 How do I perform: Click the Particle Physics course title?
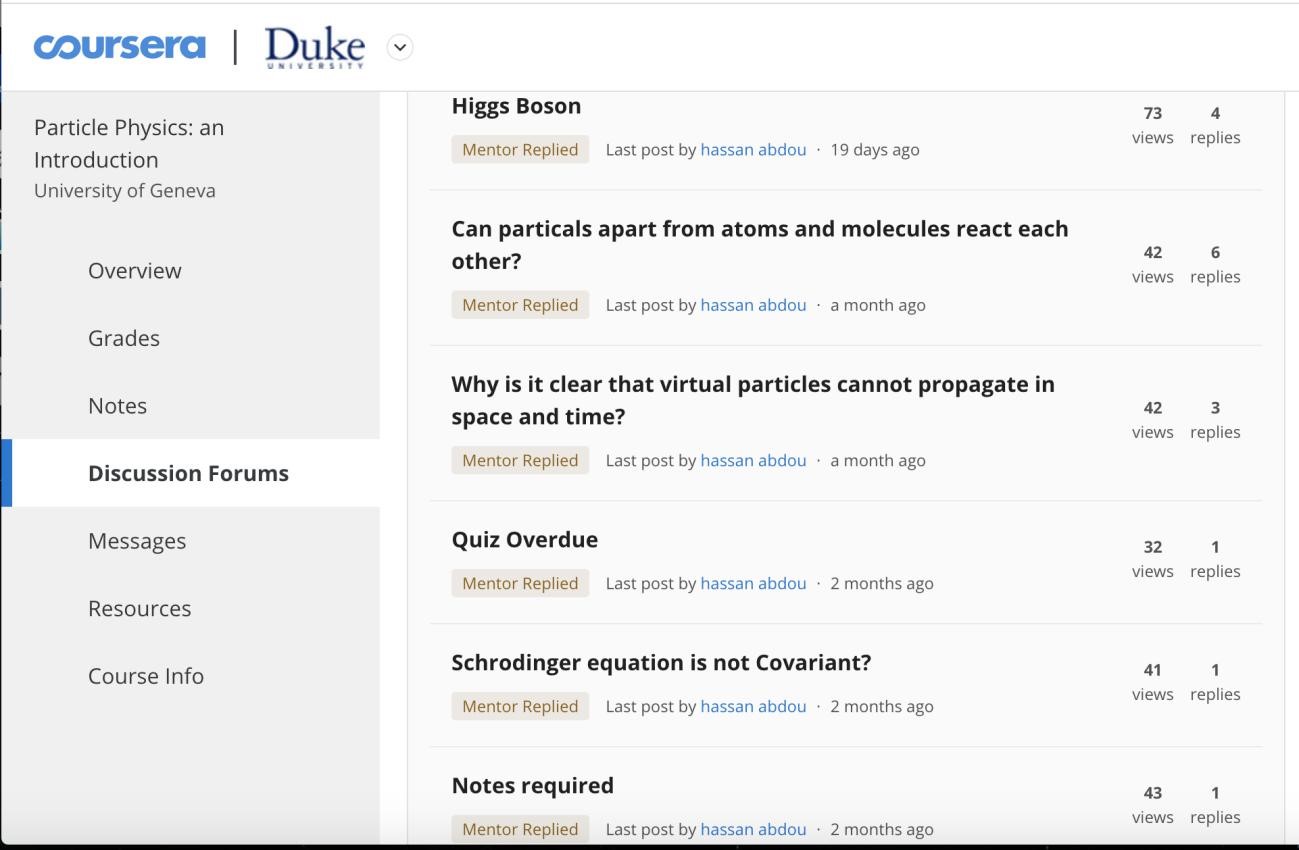click(129, 143)
